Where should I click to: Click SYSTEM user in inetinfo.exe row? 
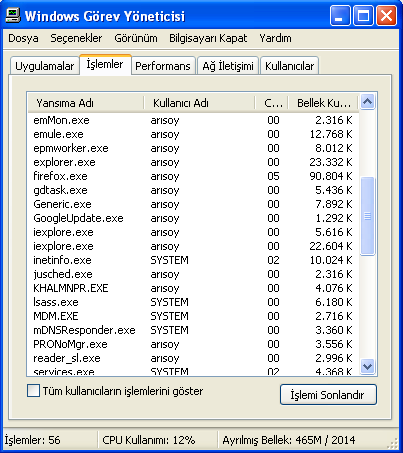169,260
